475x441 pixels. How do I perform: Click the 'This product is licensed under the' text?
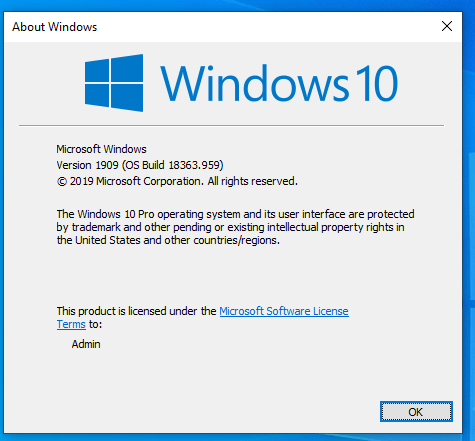pos(136,311)
